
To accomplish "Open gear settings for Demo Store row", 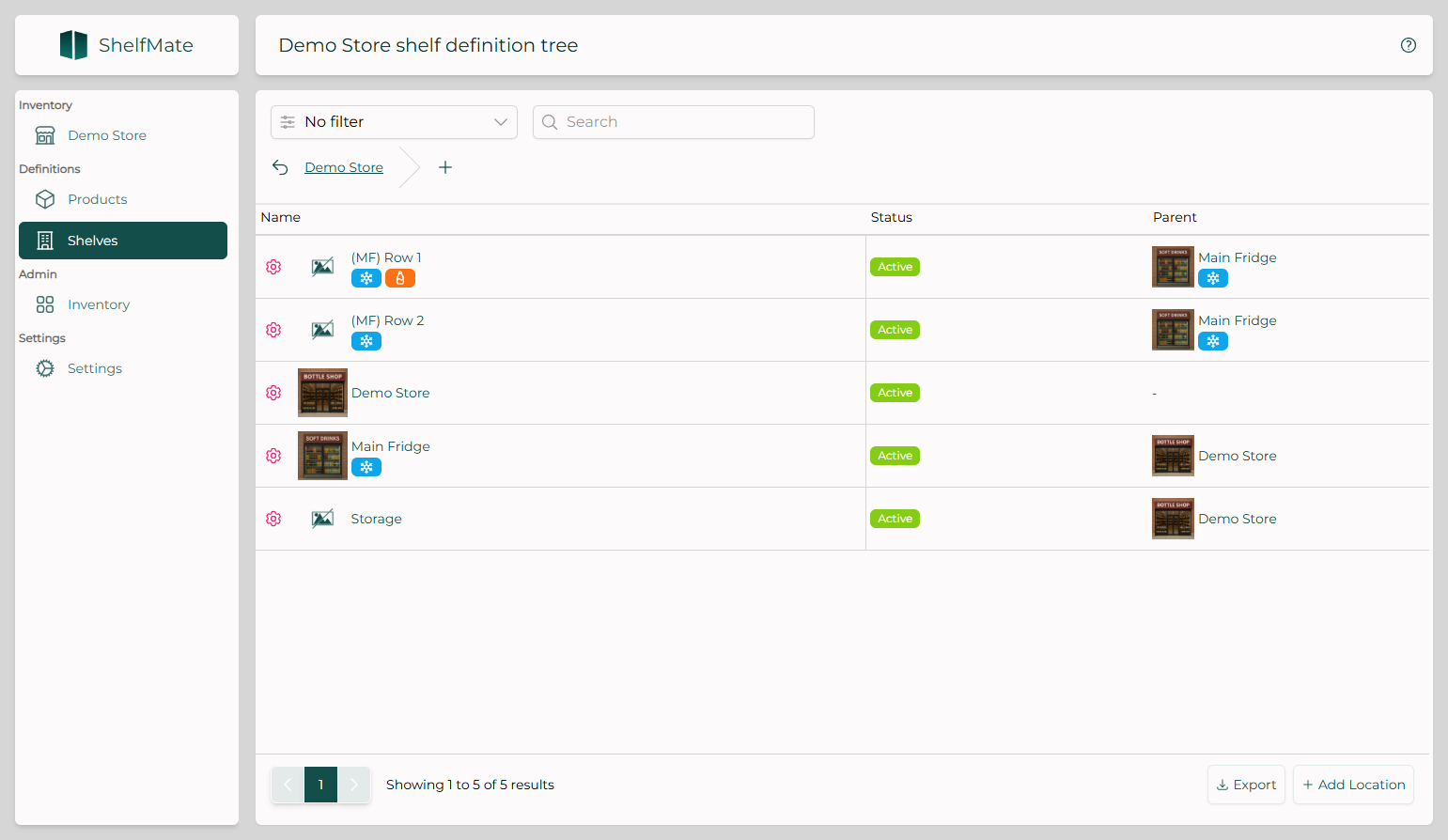I will pos(273,393).
